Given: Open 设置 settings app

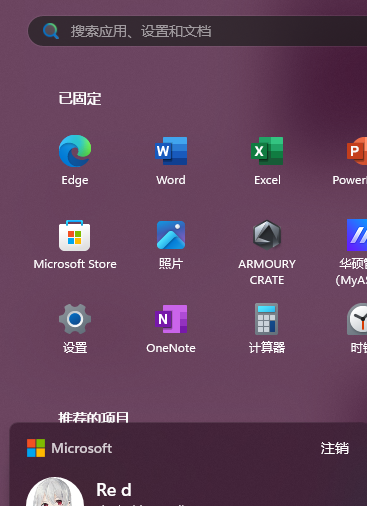Looking at the screenshot, I should 75,319.
